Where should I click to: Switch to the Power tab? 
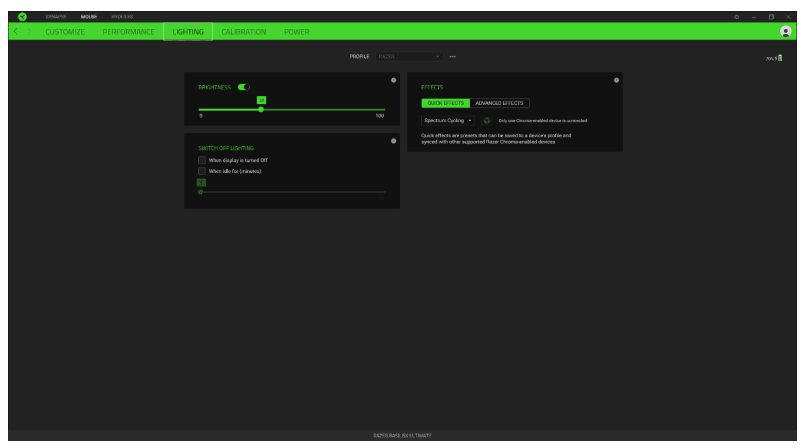click(x=297, y=31)
